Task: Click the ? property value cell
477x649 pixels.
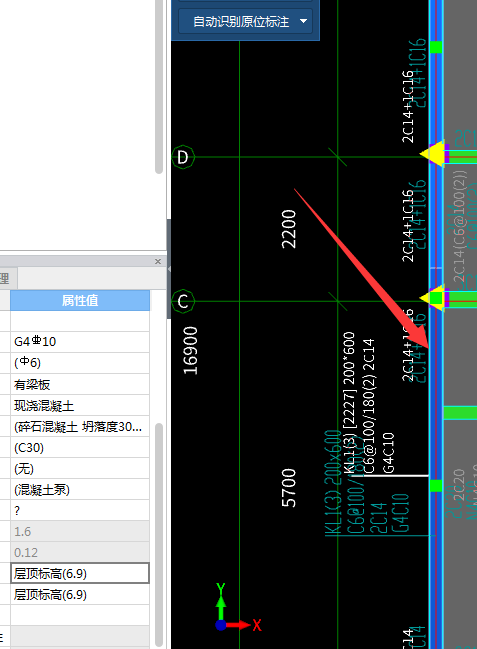Action: (80, 510)
